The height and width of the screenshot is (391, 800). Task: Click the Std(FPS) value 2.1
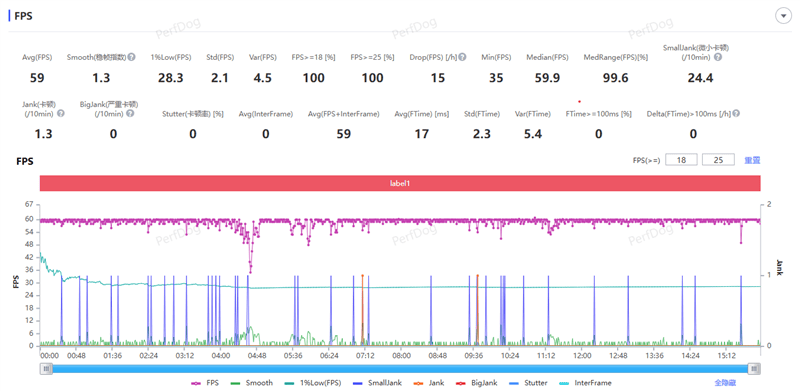[x=220, y=78]
